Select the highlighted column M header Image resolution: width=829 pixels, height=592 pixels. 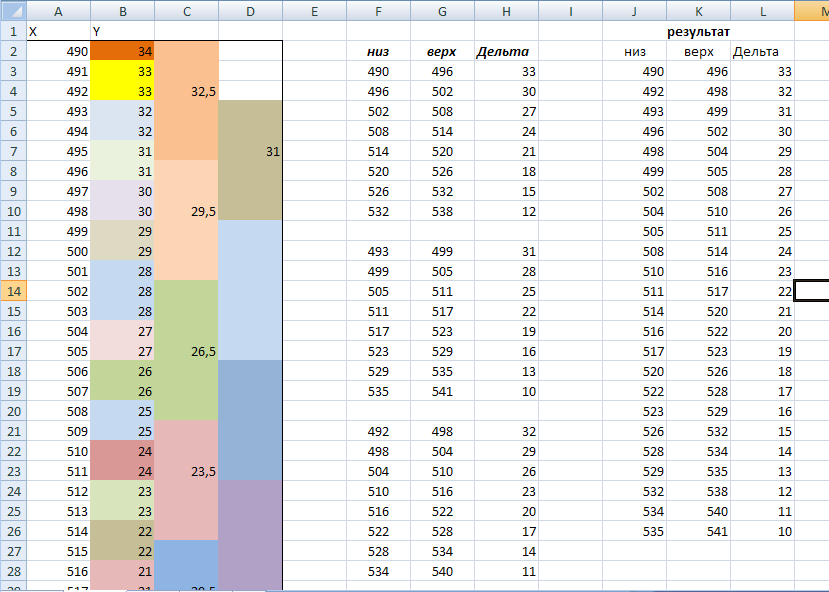pyautogui.click(x=811, y=10)
